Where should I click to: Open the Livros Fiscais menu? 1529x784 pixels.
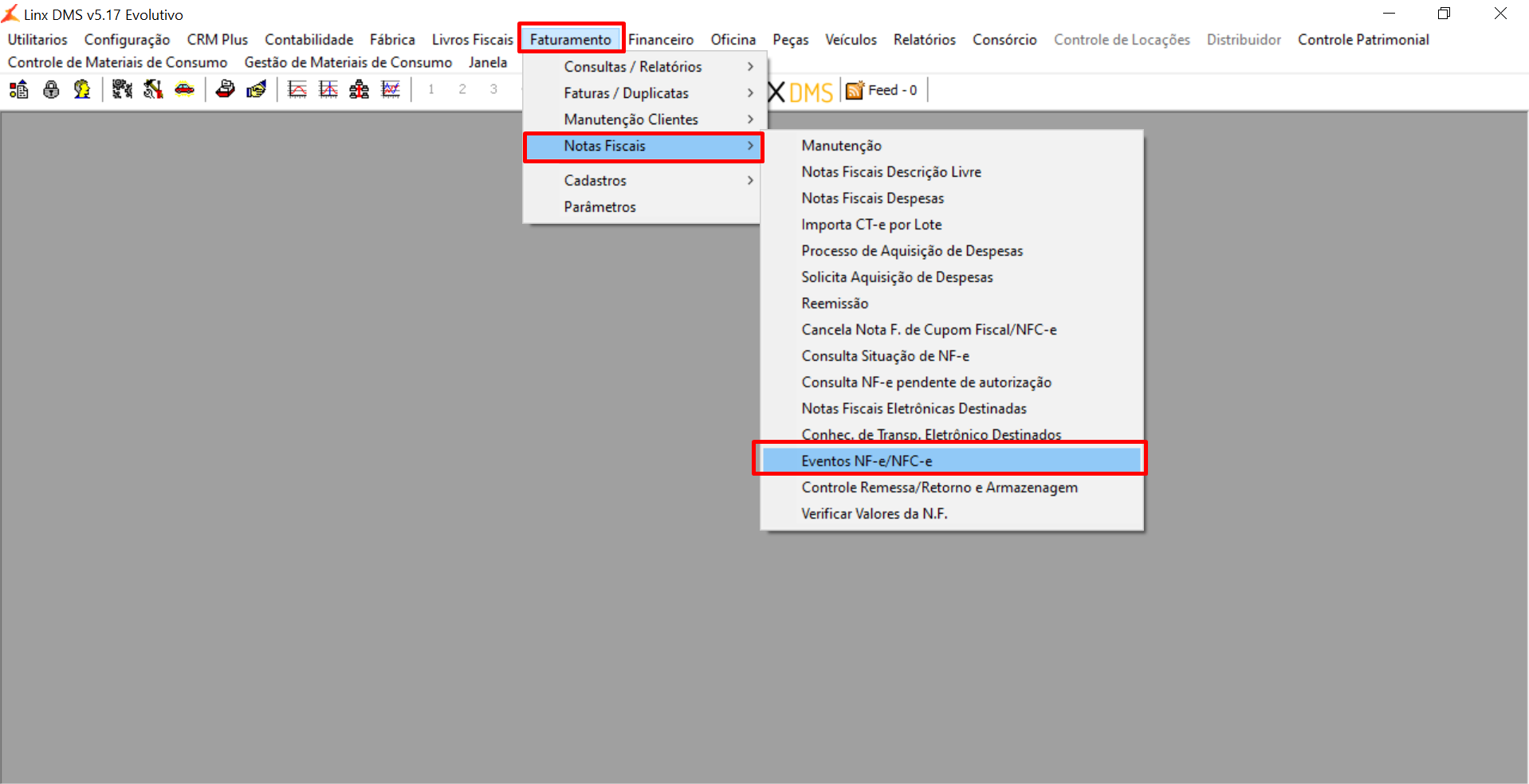(473, 40)
